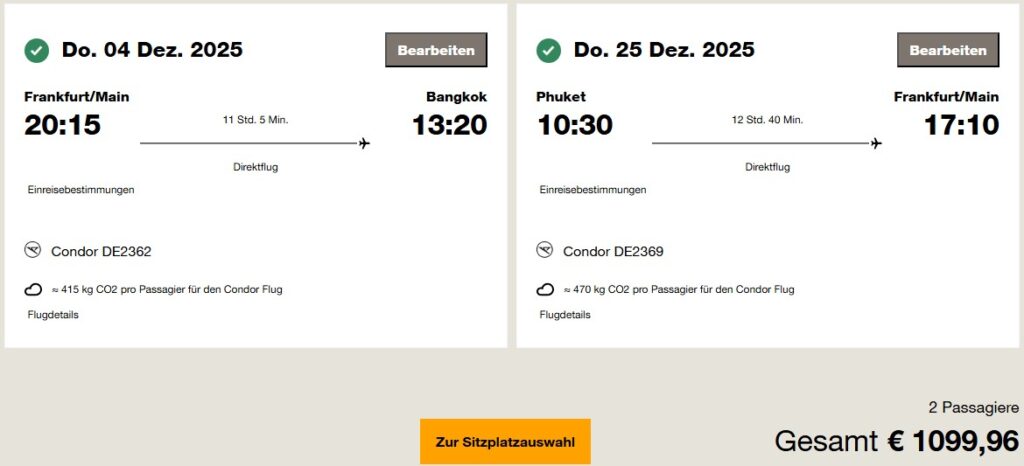The height and width of the screenshot is (466, 1024).
Task: Select the Do. 04 Dez. 2025 date heading
Action: [x=152, y=50]
